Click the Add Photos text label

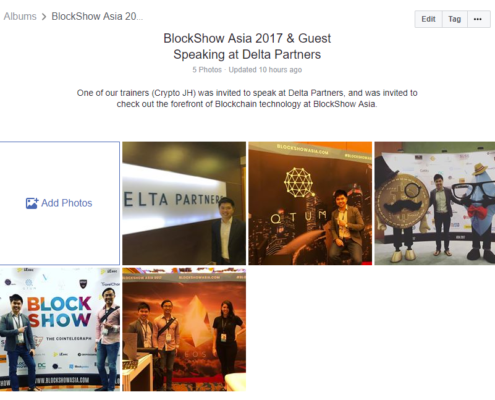[x=67, y=203]
